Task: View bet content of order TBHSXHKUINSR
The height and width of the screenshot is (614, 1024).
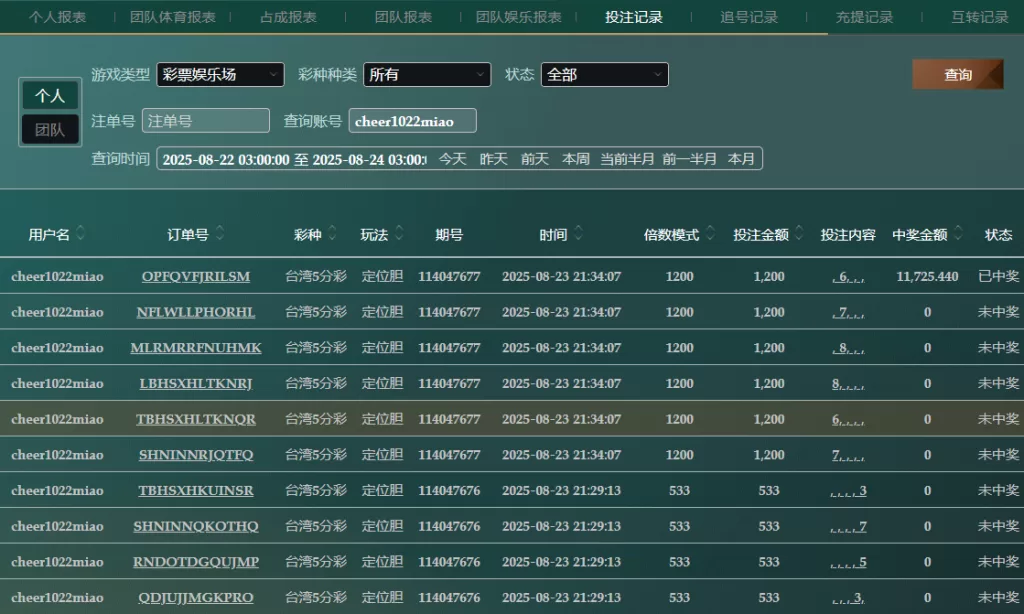Action: coord(848,491)
